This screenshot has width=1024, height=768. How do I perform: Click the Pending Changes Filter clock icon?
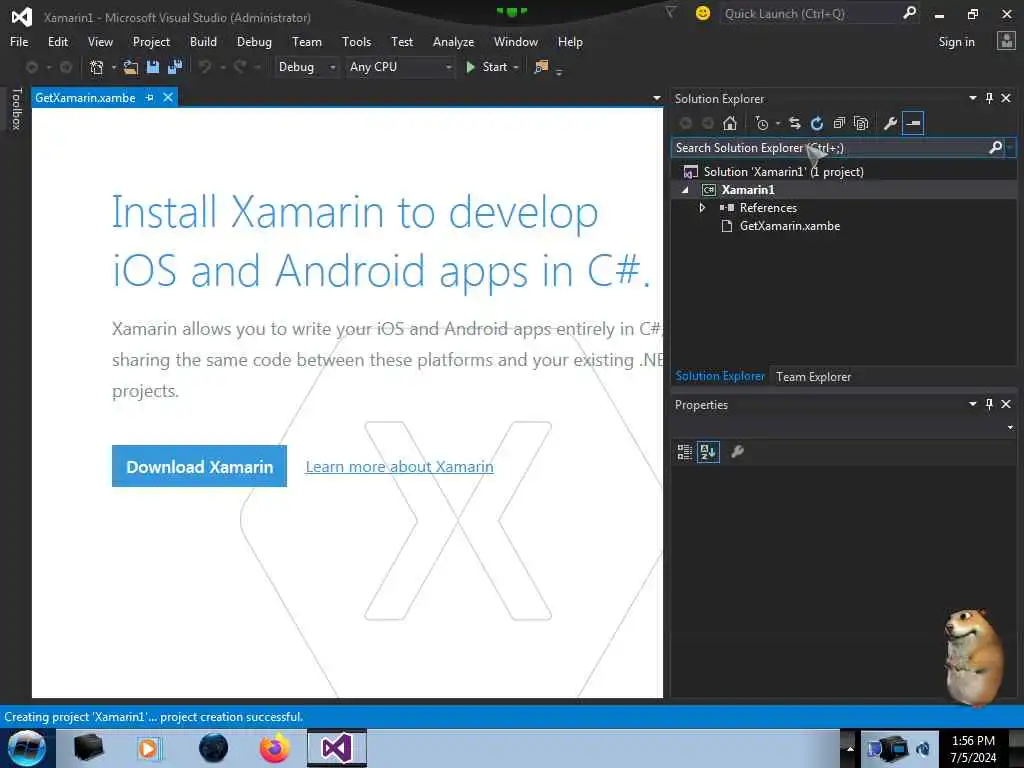[761, 123]
